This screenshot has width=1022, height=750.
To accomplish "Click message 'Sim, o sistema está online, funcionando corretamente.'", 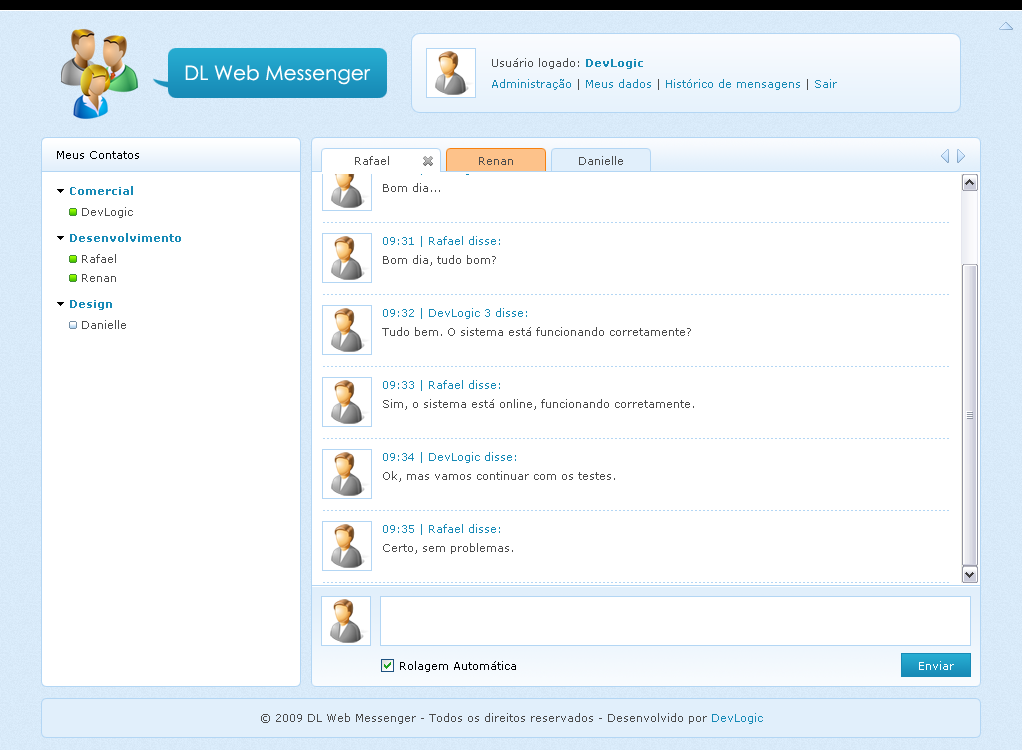I will pyautogui.click(x=538, y=404).
